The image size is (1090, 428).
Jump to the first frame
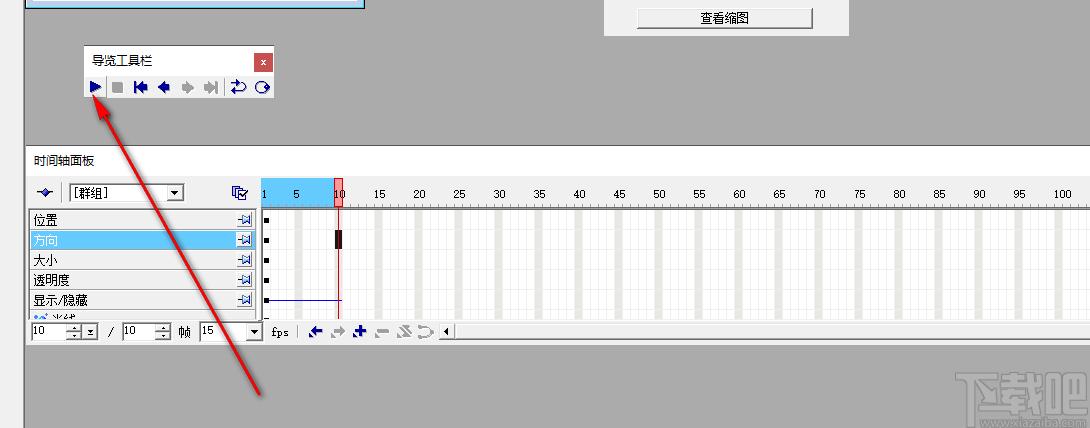(x=140, y=87)
